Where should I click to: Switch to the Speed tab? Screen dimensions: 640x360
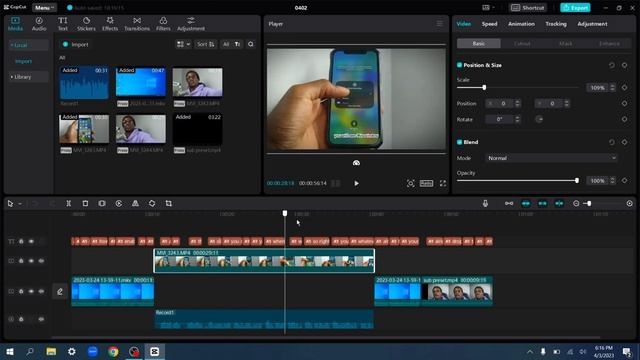489,24
